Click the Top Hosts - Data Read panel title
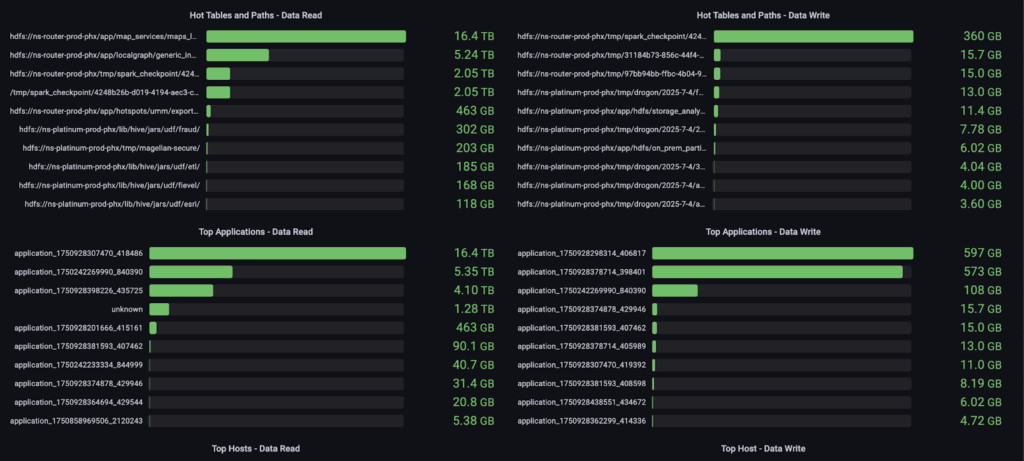The width and height of the screenshot is (1024, 461). (x=256, y=448)
